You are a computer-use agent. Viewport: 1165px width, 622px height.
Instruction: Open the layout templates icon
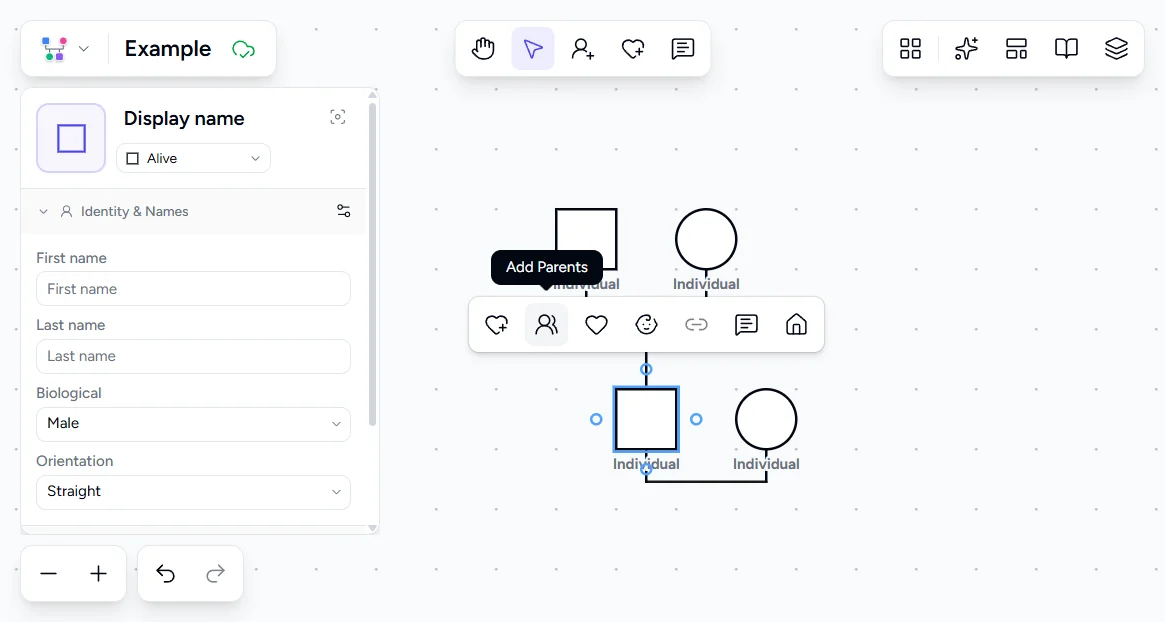pos(1016,49)
